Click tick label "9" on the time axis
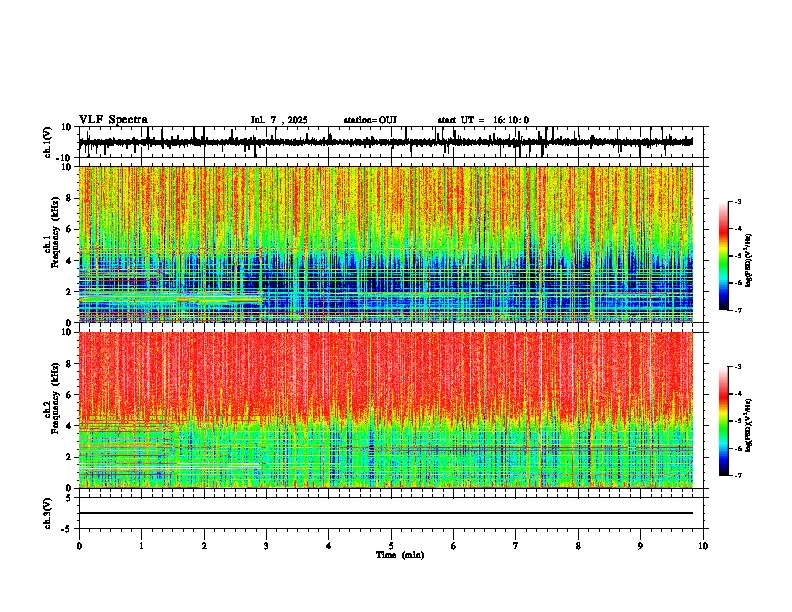792x612 pixels. click(640, 546)
